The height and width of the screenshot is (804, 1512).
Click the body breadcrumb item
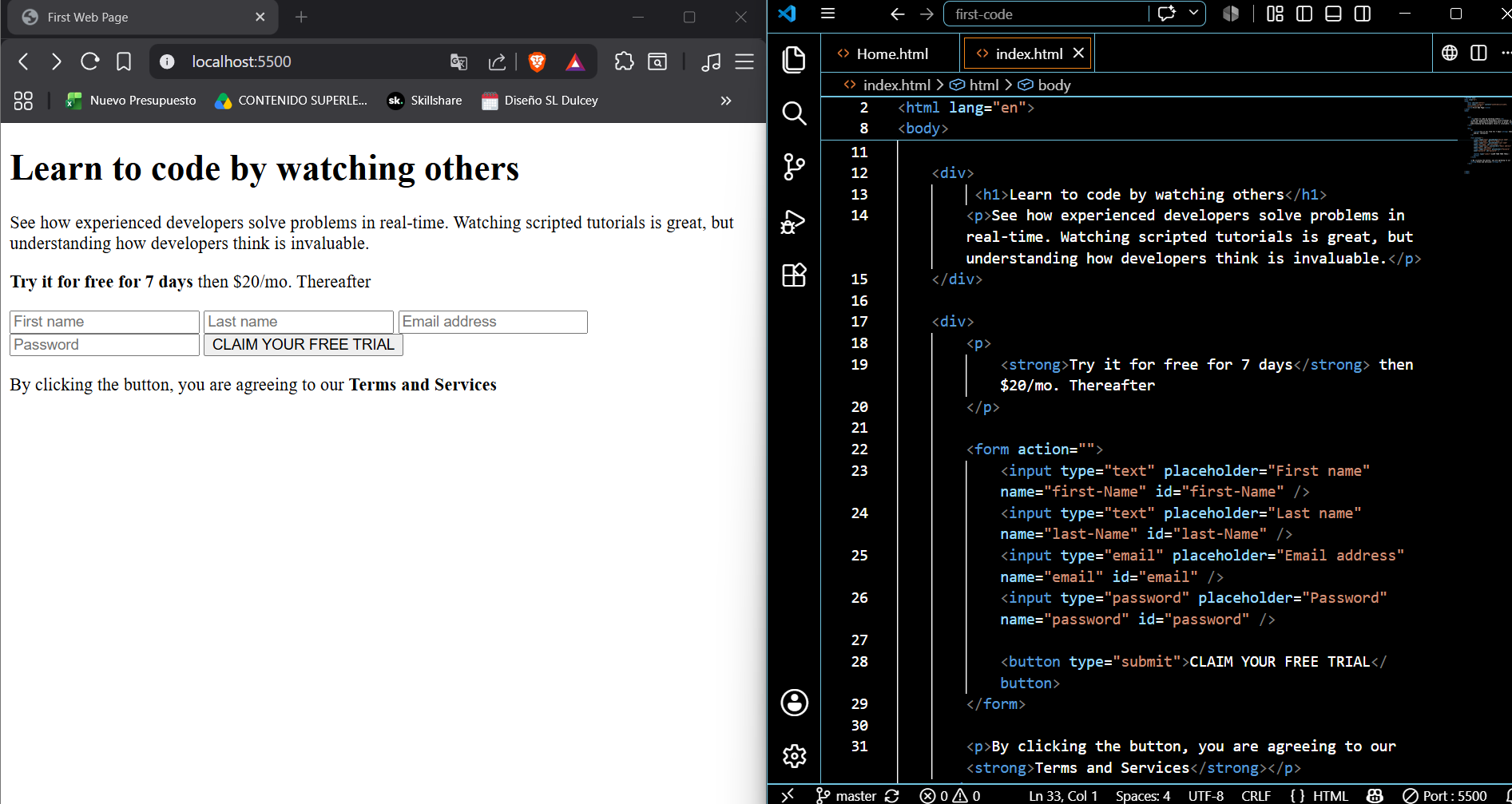point(1045,85)
